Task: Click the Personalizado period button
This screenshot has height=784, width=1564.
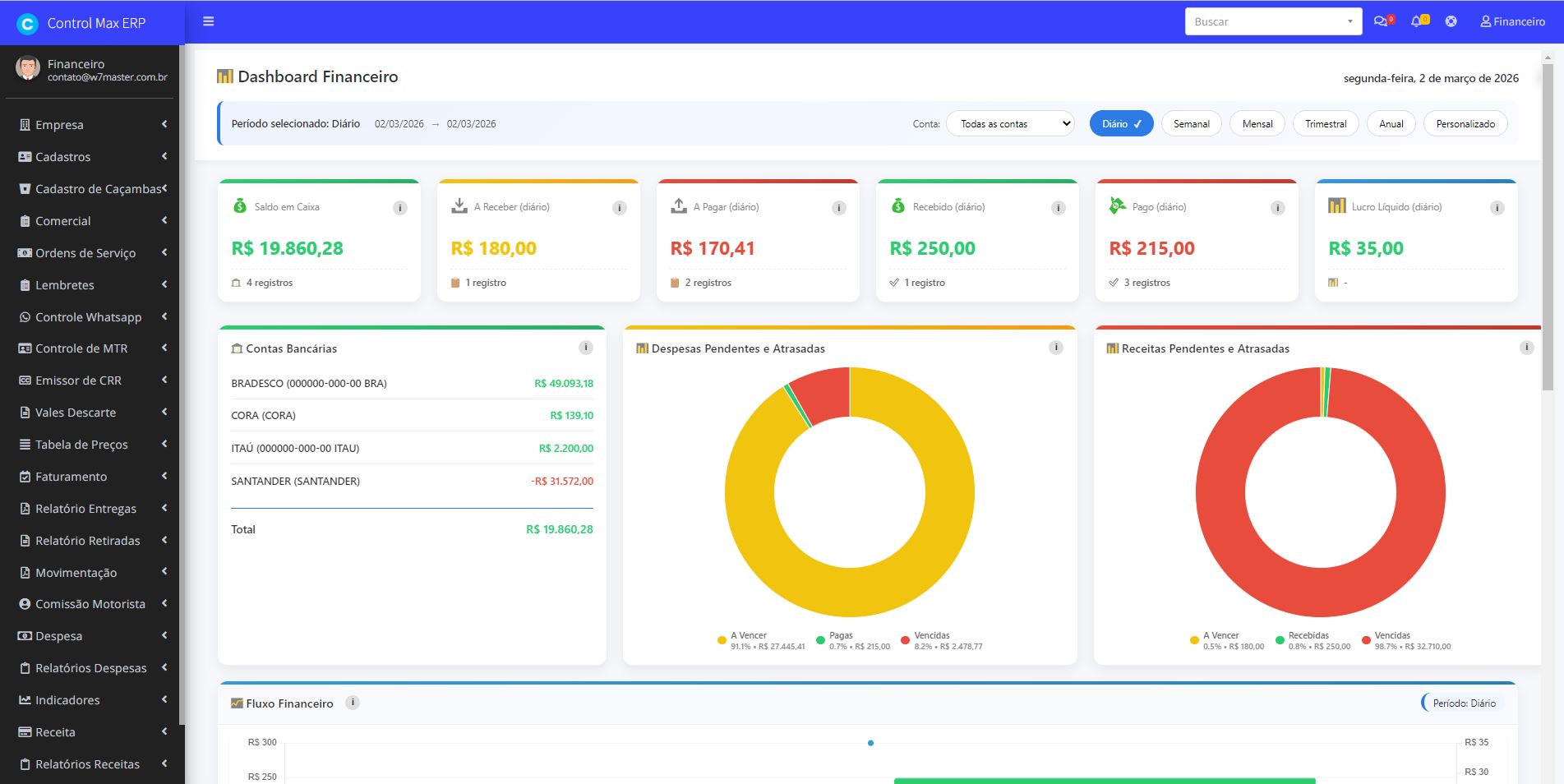Action: [1465, 123]
